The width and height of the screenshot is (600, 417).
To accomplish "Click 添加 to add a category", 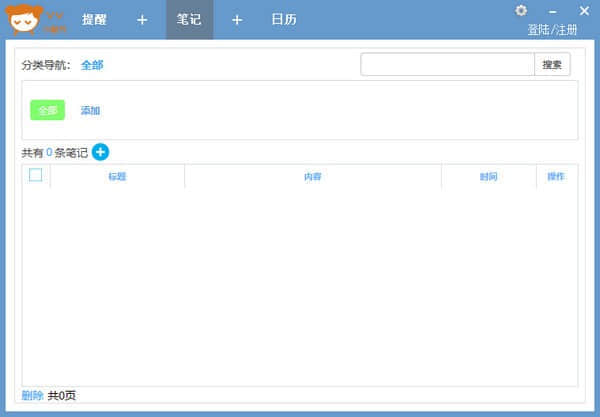I will 90,111.
